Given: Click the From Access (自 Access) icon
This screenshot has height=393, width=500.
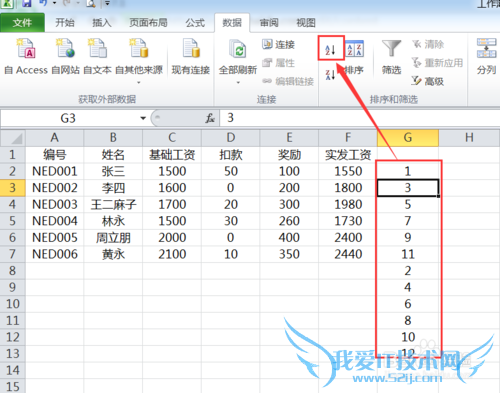Looking at the screenshot, I should click(26, 48).
